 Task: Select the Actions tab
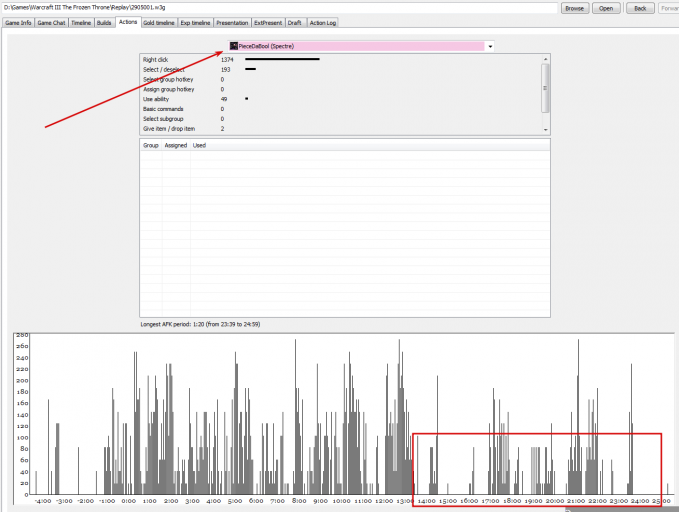tap(128, 22)
